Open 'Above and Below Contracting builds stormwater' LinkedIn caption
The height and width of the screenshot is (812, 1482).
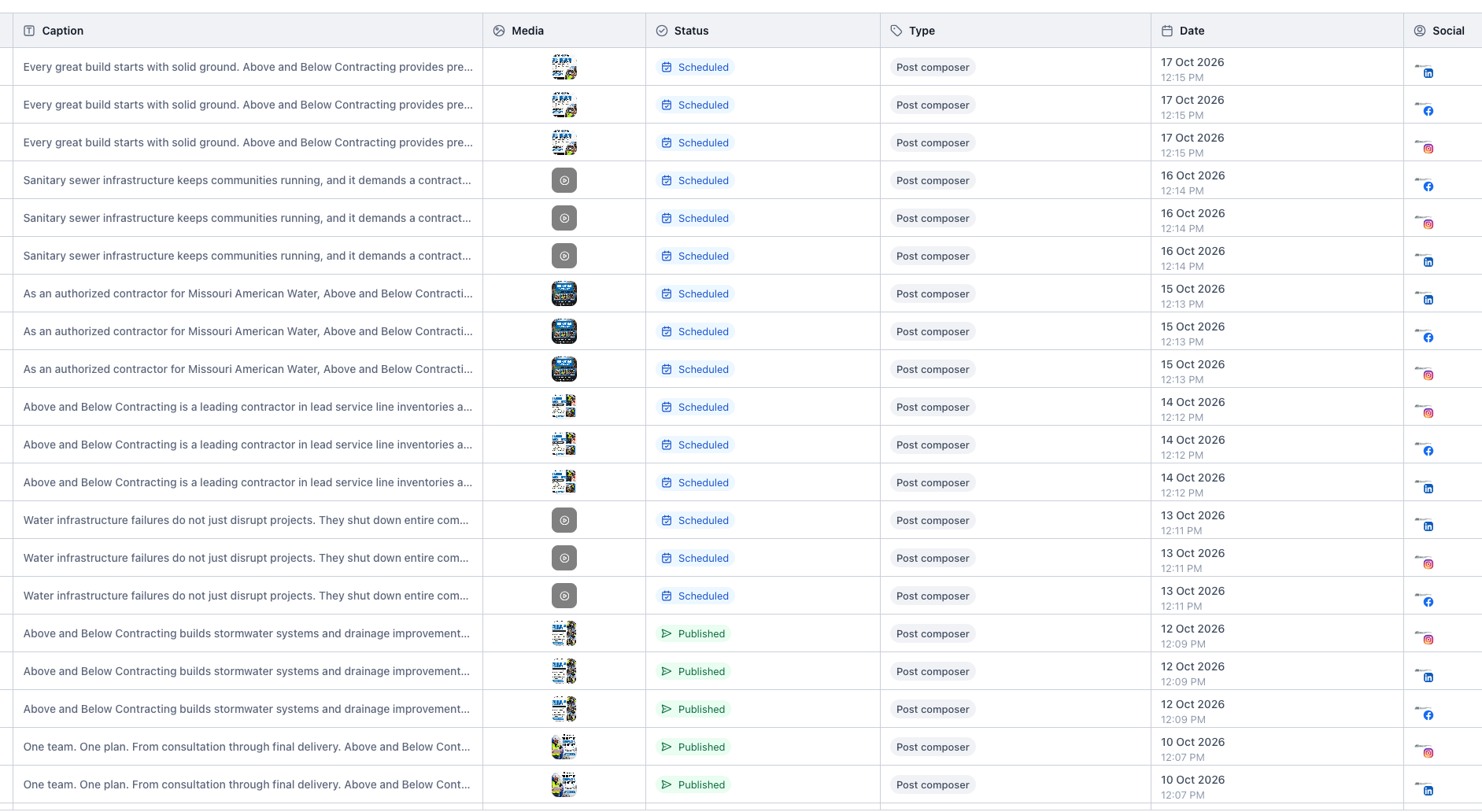click(x=246, y=671)
